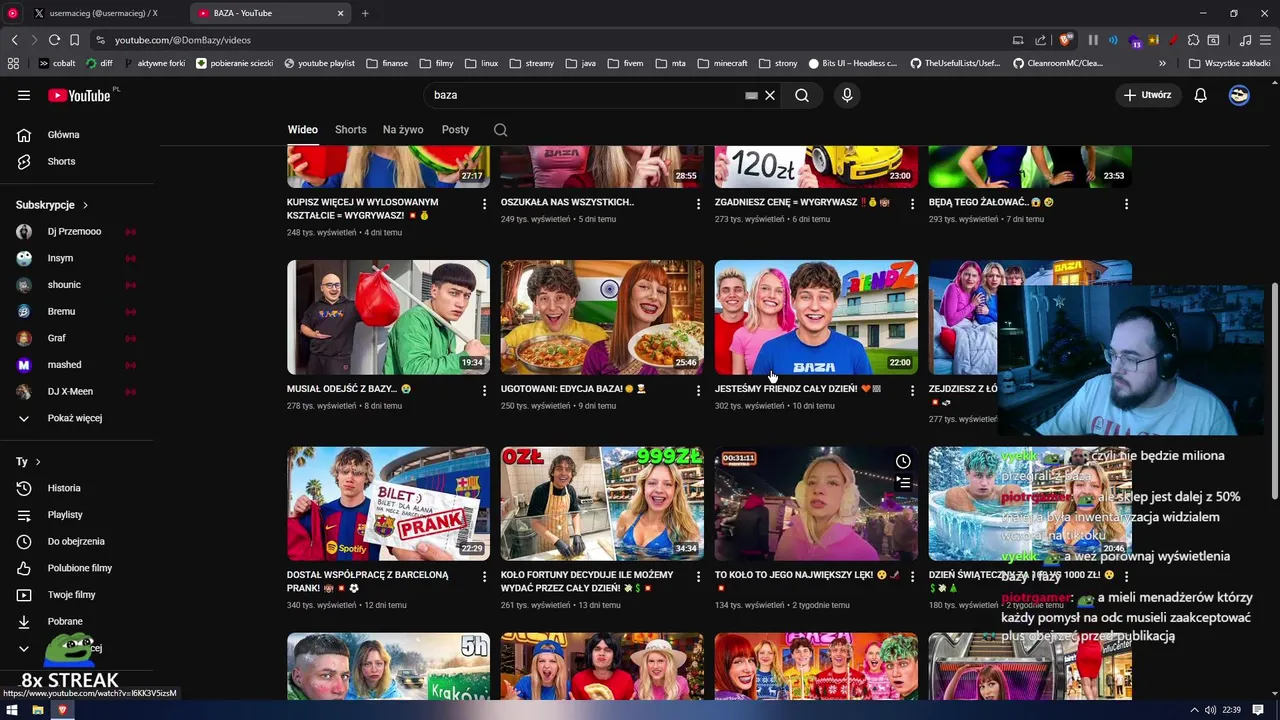
Task: Open taskbar volume control
Action: click(1210, 710)
